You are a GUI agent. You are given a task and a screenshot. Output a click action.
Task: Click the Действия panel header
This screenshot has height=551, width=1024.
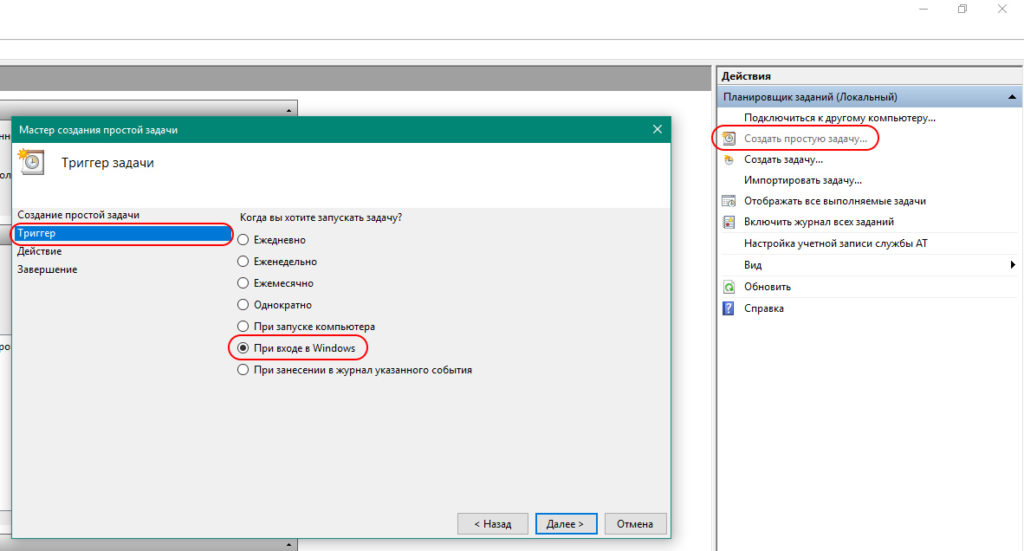coord(746,76)
